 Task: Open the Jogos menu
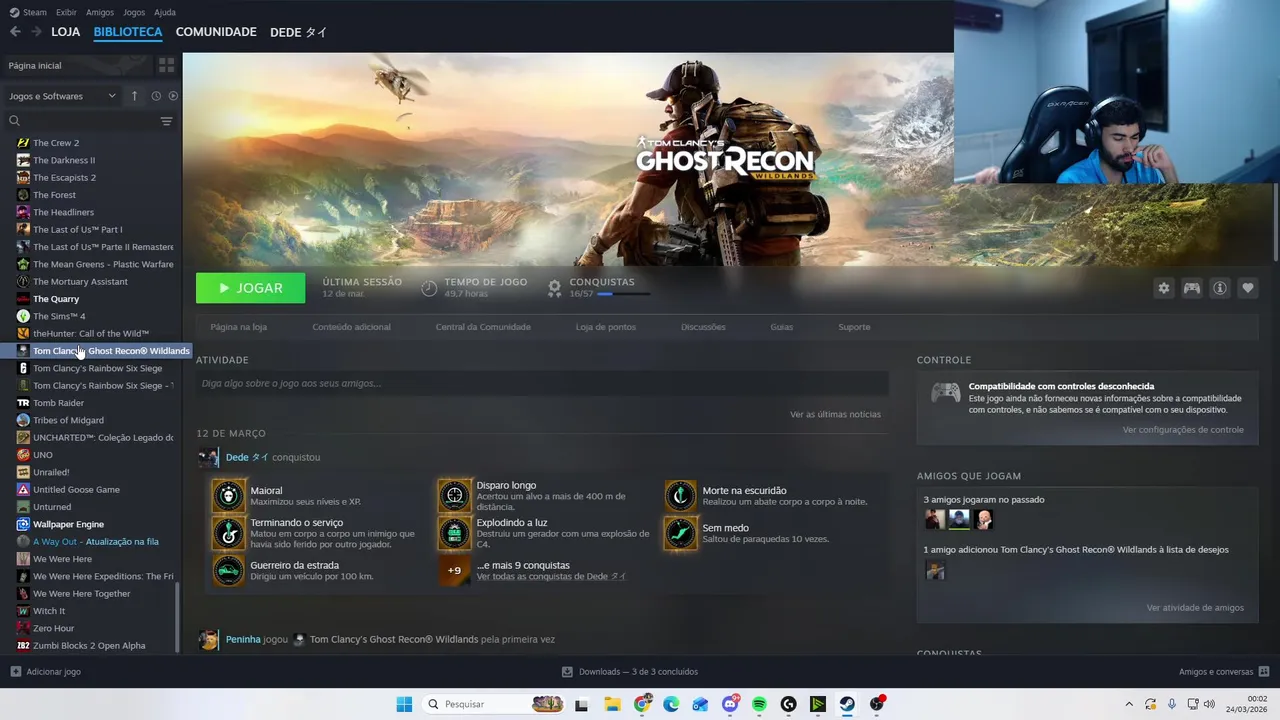pos(134,12)
